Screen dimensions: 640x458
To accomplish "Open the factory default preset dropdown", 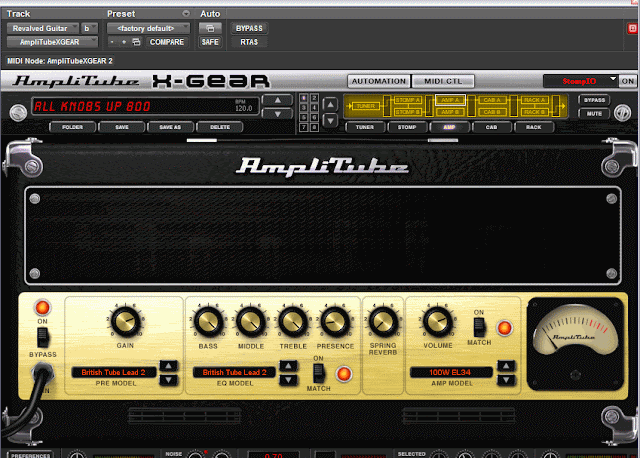I will point(149,29).
